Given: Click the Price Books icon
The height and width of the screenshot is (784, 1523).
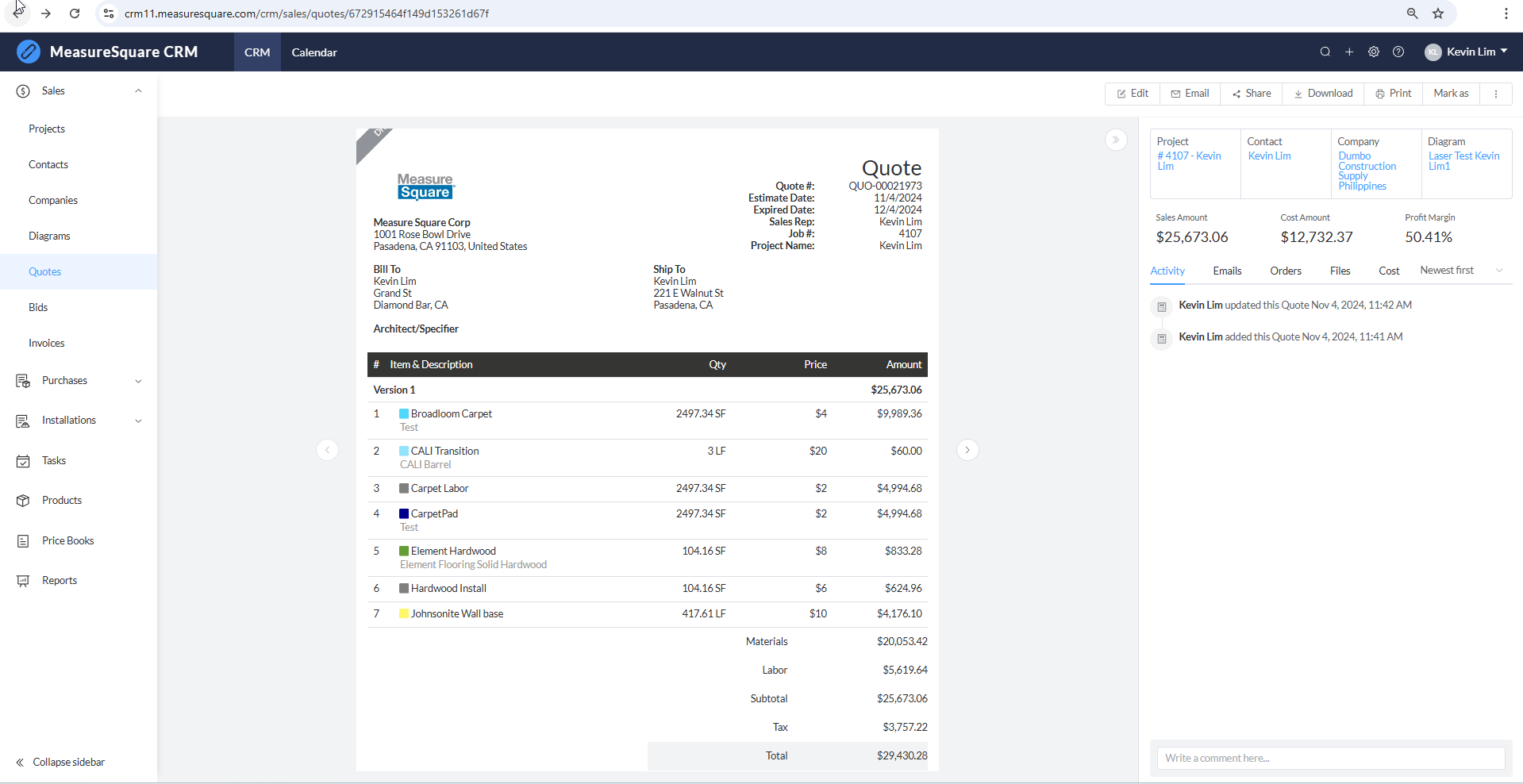Looking at the screenshot, I should (x=23, y=541).
